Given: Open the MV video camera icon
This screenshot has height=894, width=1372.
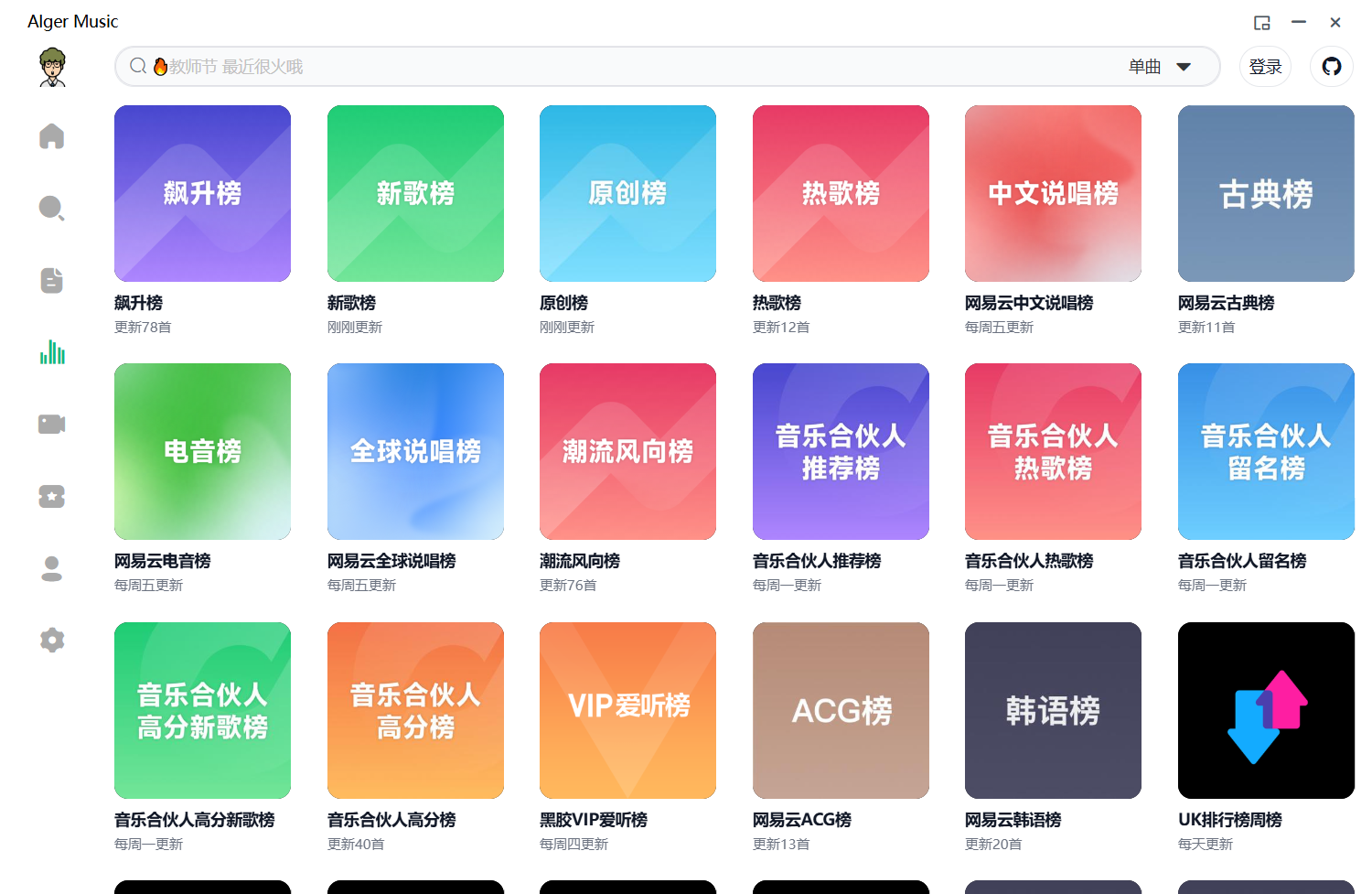Looking at the screenshot, I should 52,424.
